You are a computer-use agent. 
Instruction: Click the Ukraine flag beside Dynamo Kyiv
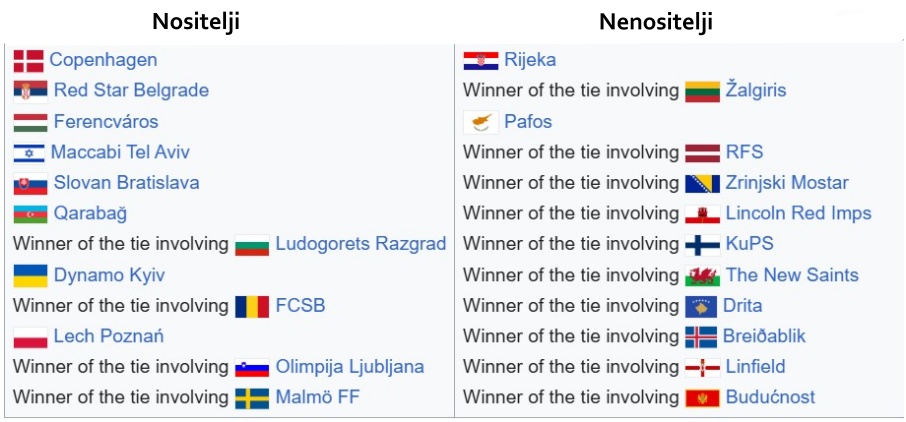coord(31,276)
